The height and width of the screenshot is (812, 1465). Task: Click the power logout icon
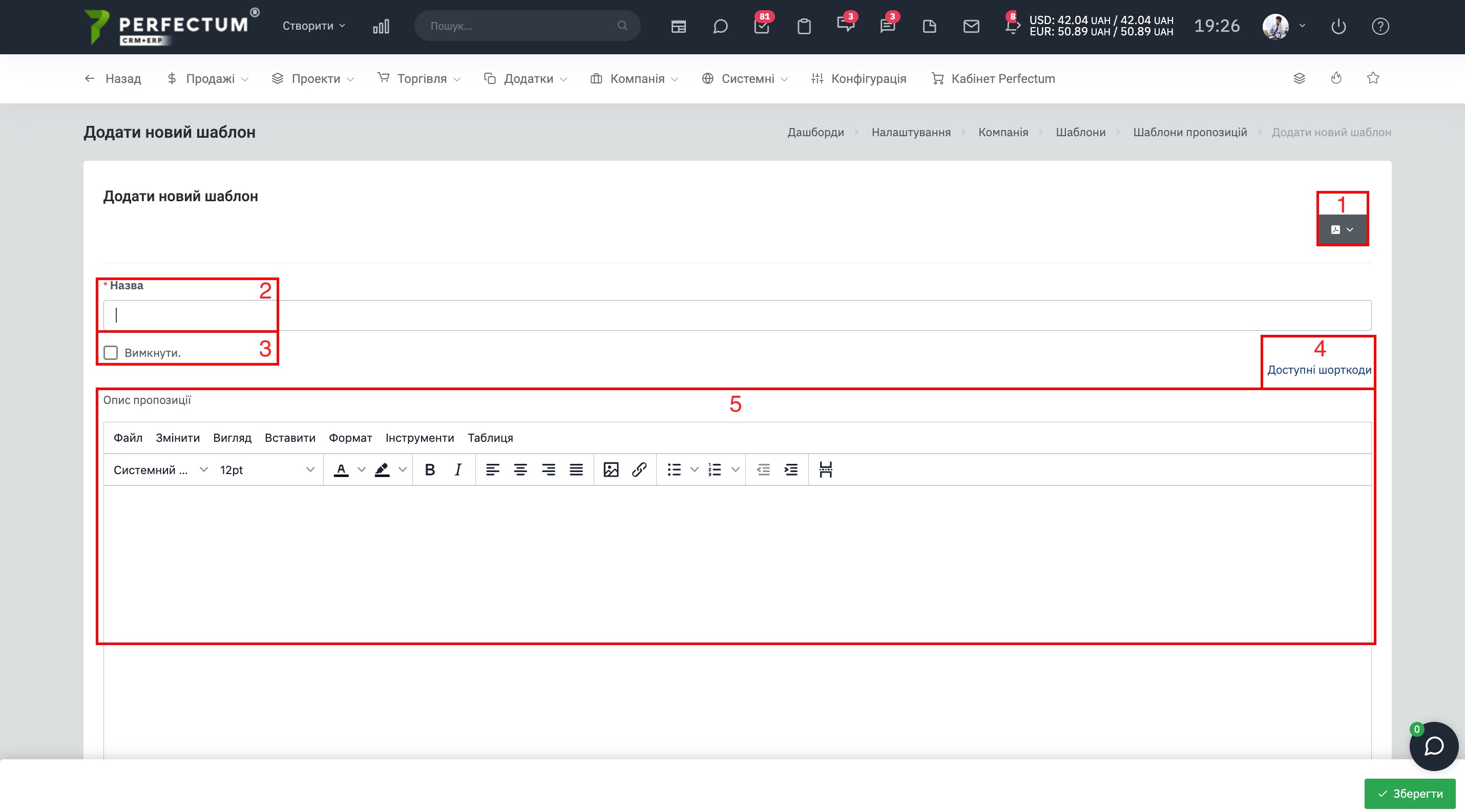[1338, 26]
